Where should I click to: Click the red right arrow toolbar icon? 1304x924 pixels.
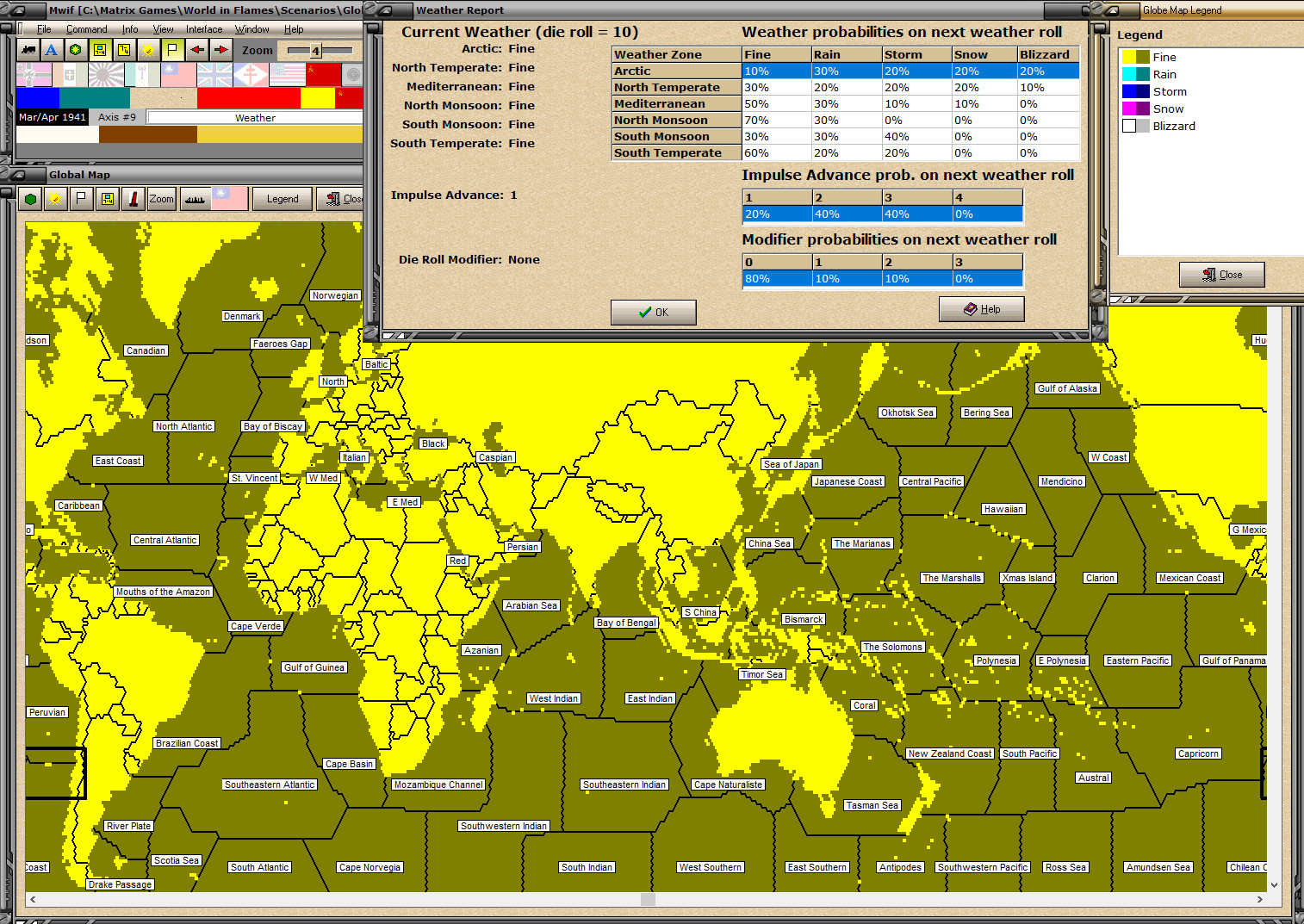click(220, 50)
